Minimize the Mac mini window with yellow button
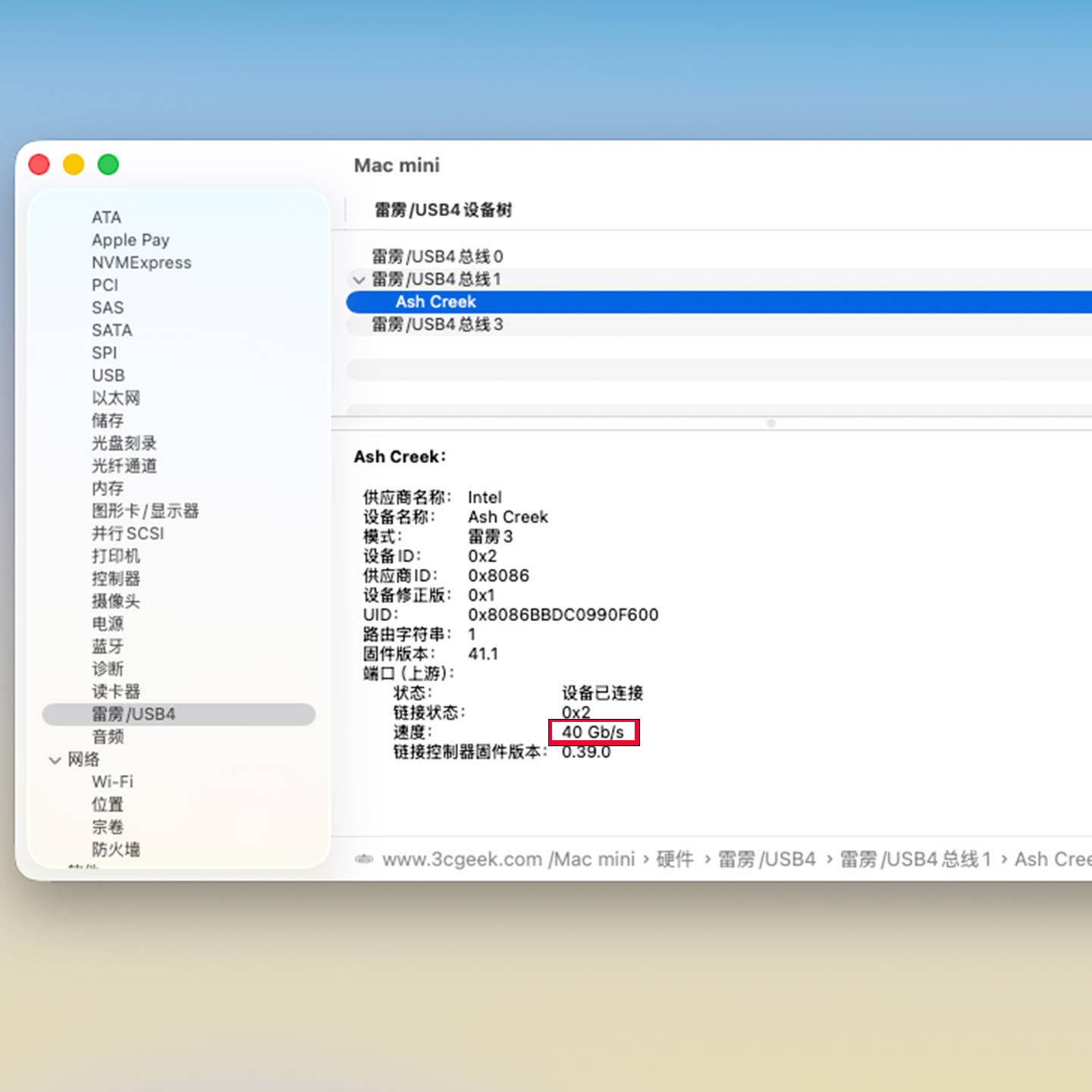Screen dimensions: 1092x1092 click(x=74, y=165)
